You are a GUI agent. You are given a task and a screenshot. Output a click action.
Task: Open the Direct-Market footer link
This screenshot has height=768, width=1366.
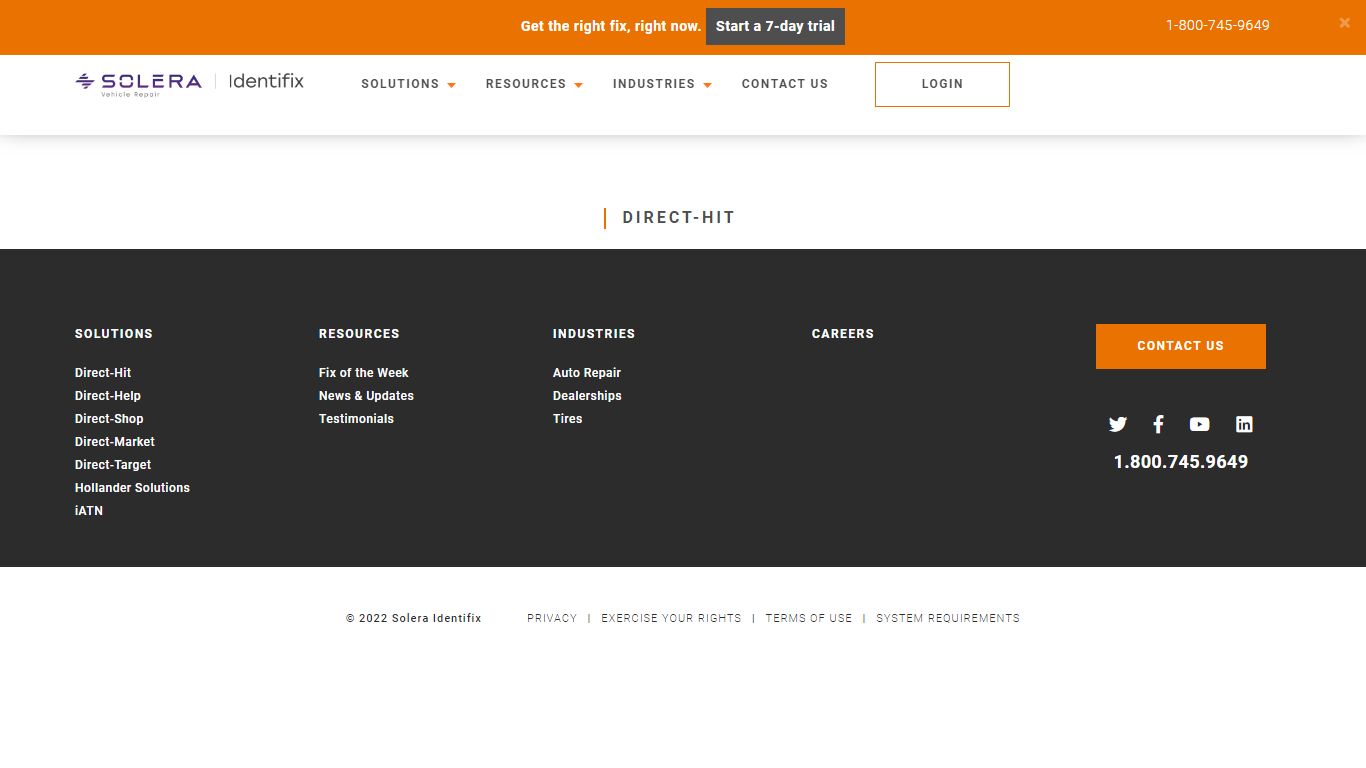[x=115, y=442]
